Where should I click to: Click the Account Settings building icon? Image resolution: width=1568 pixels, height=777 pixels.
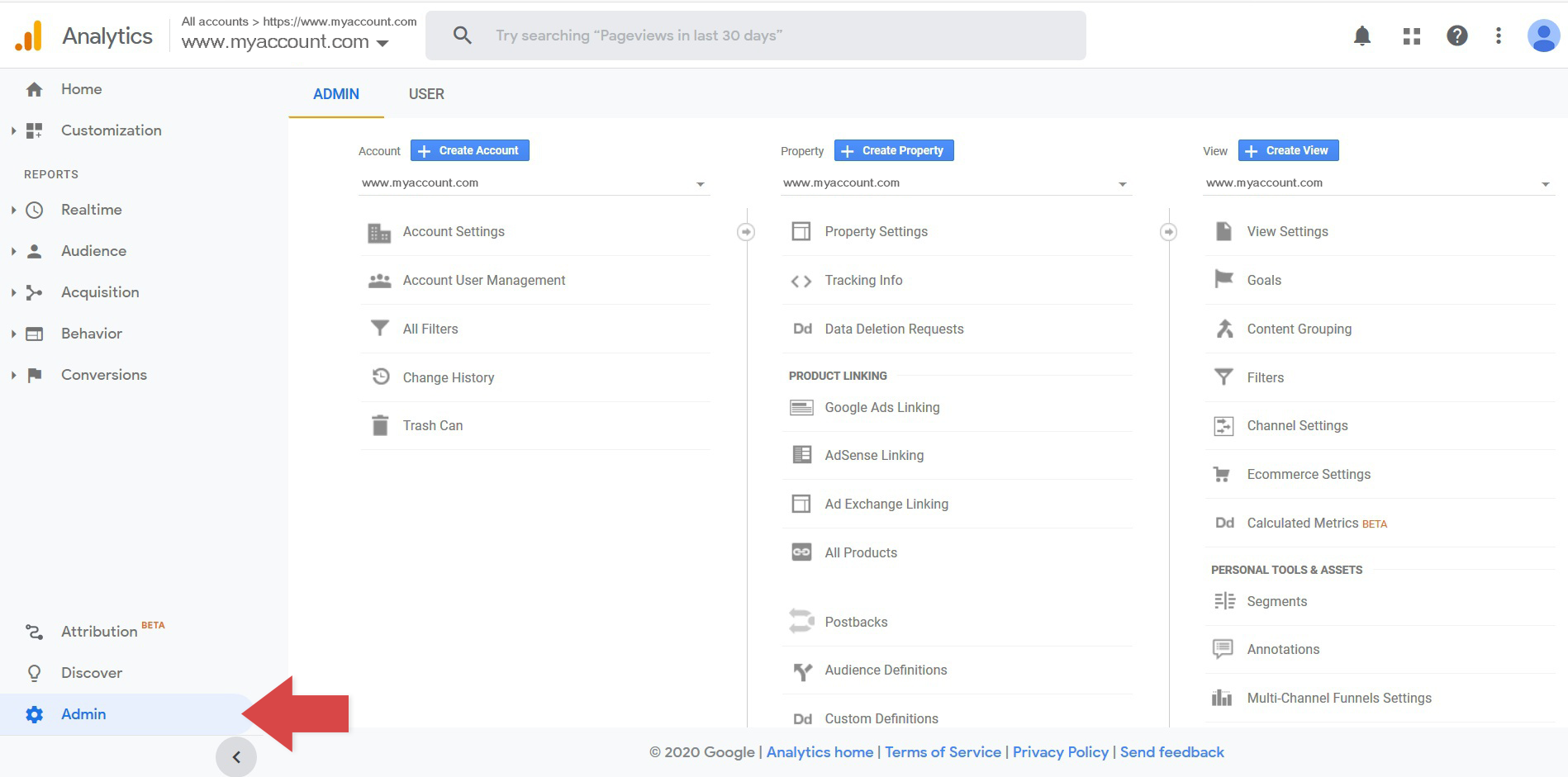tap(379, 233)
